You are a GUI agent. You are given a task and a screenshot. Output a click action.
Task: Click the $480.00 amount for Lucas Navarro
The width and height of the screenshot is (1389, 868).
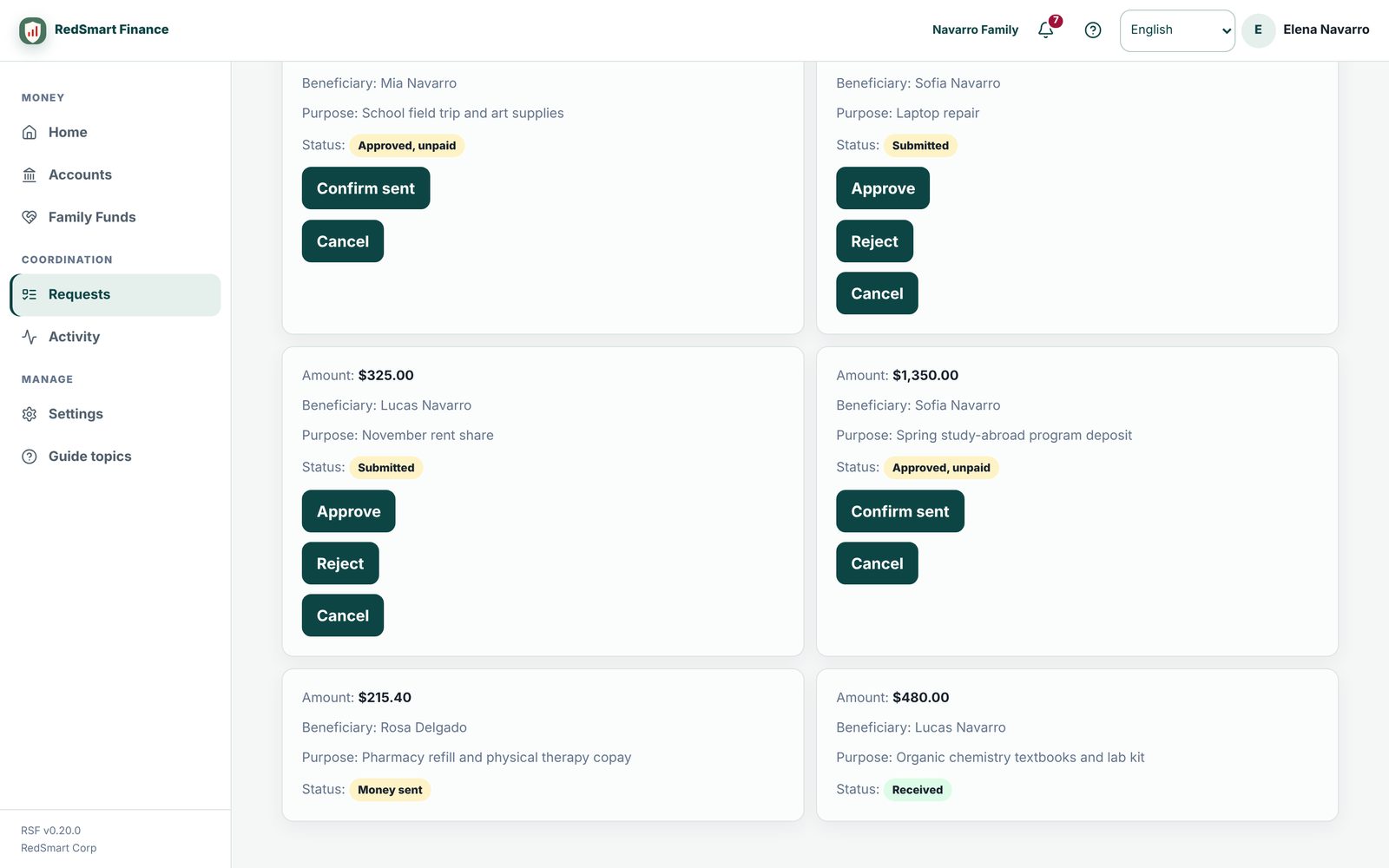(x=920, y=697)
